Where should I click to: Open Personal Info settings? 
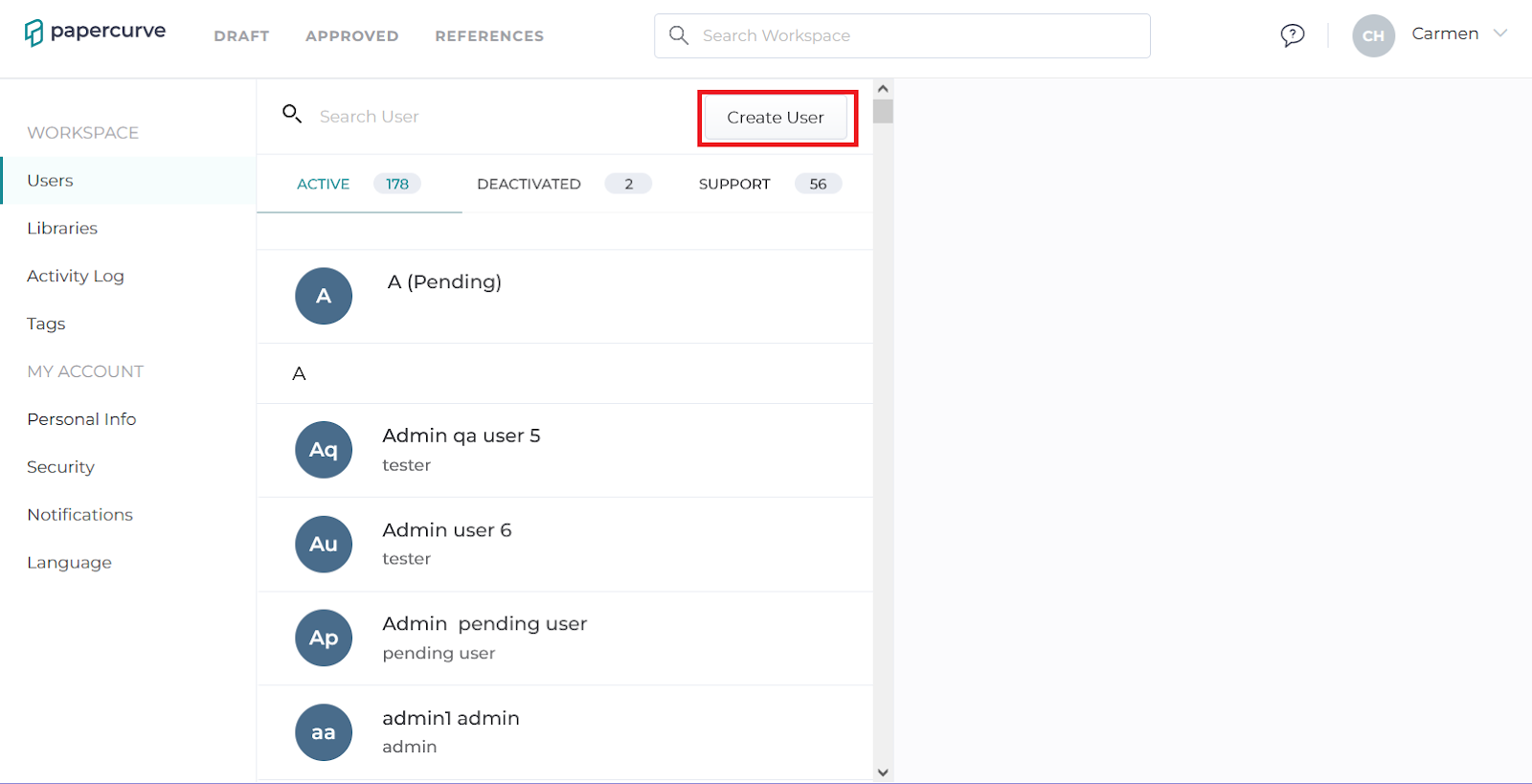point(81,419)
